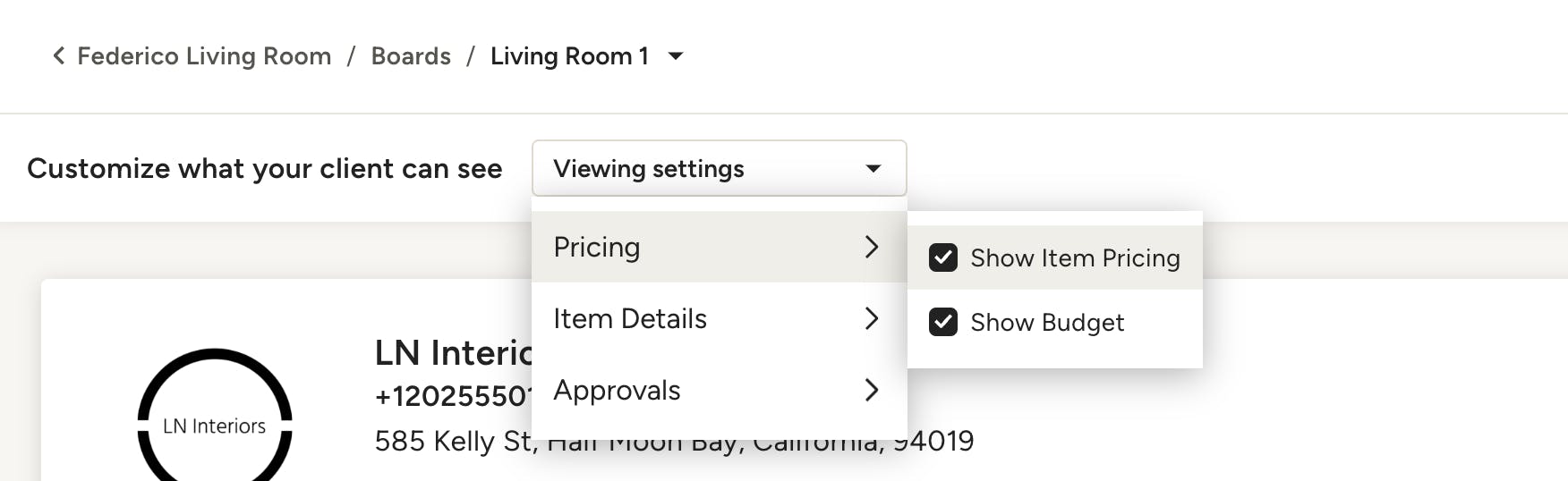Click the Show Item Pricing label
This screenshot has width=1568, height=481.
tap(1075, 257)
